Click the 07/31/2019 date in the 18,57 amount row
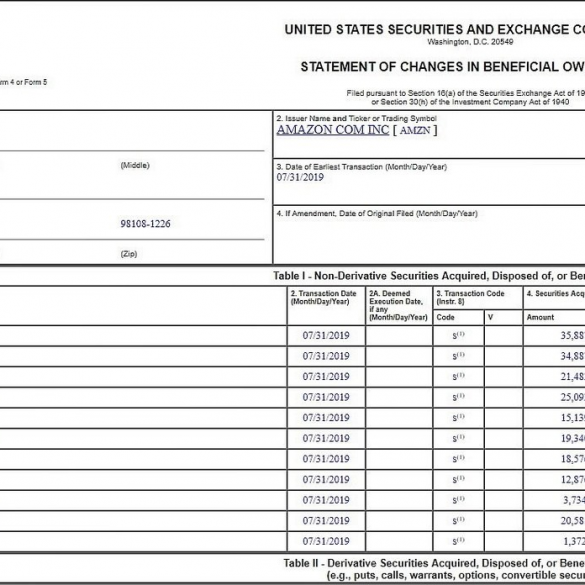Image resolution: width=585 pixels, height=585 pixels. pos(326,459)
